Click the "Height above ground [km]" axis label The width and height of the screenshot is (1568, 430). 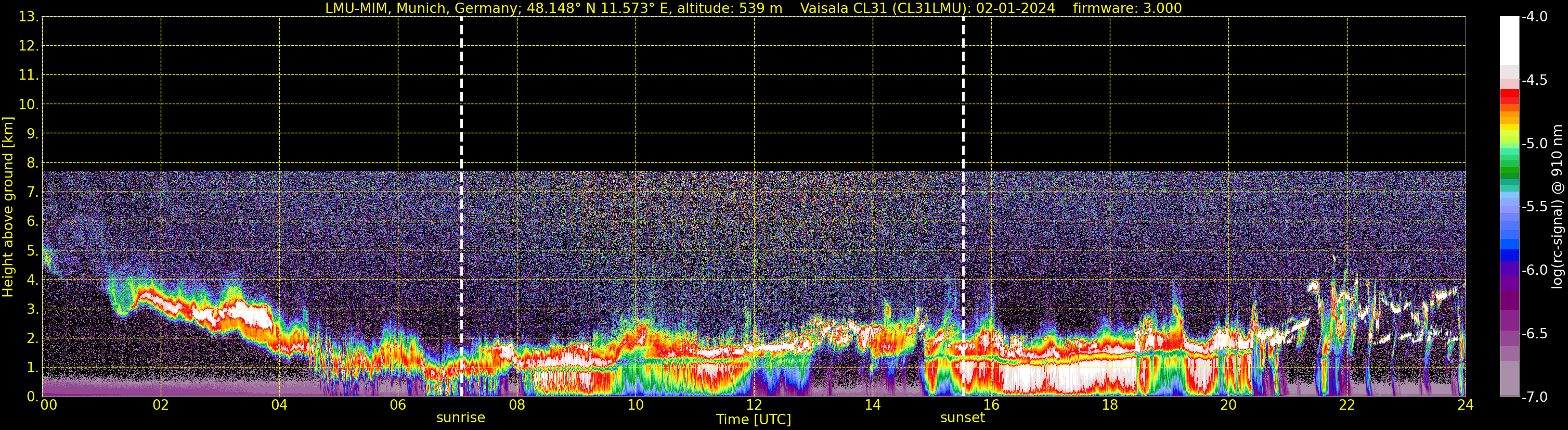point(8,207)
